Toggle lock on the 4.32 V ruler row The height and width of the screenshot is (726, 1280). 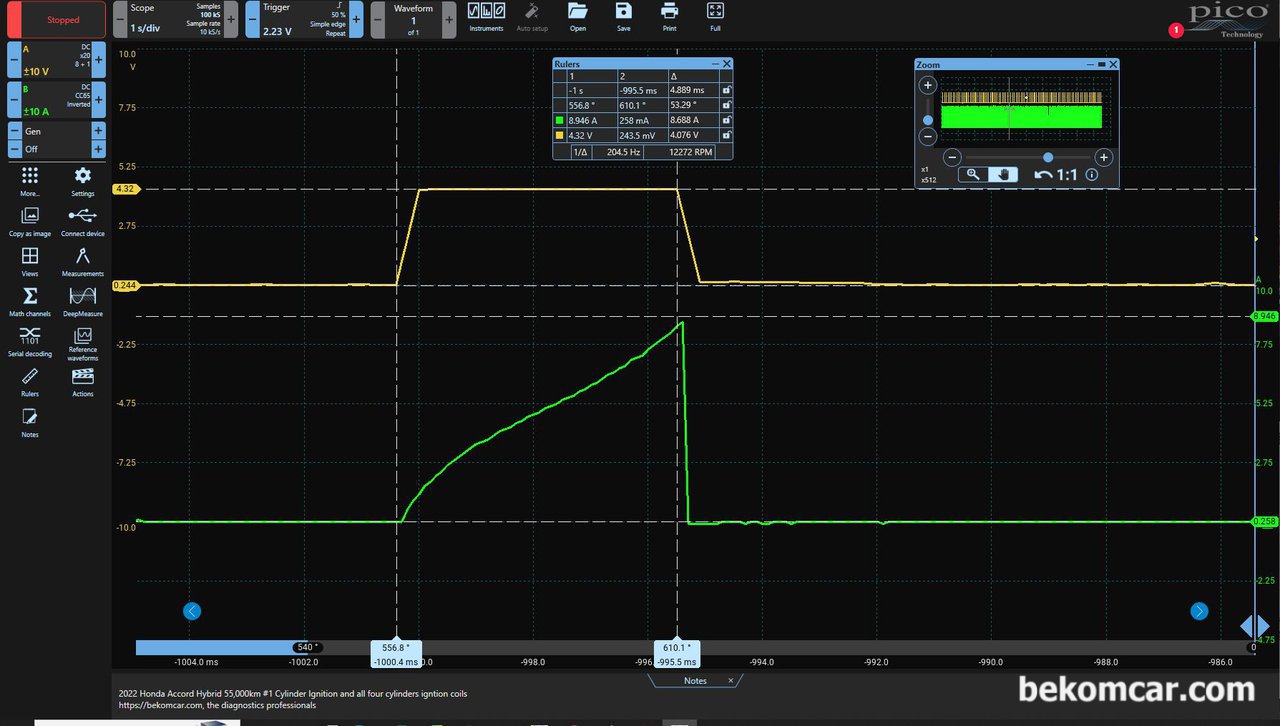pos(725,134)
